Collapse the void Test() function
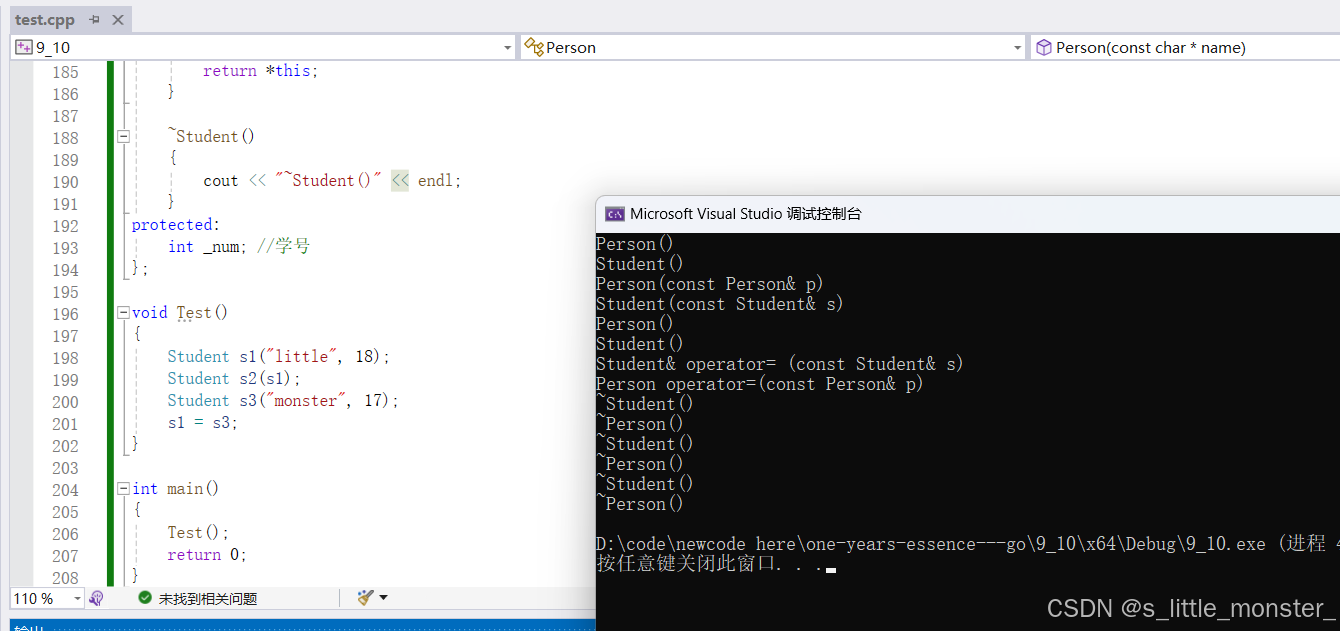1340x631 pixels. (123, 313)
